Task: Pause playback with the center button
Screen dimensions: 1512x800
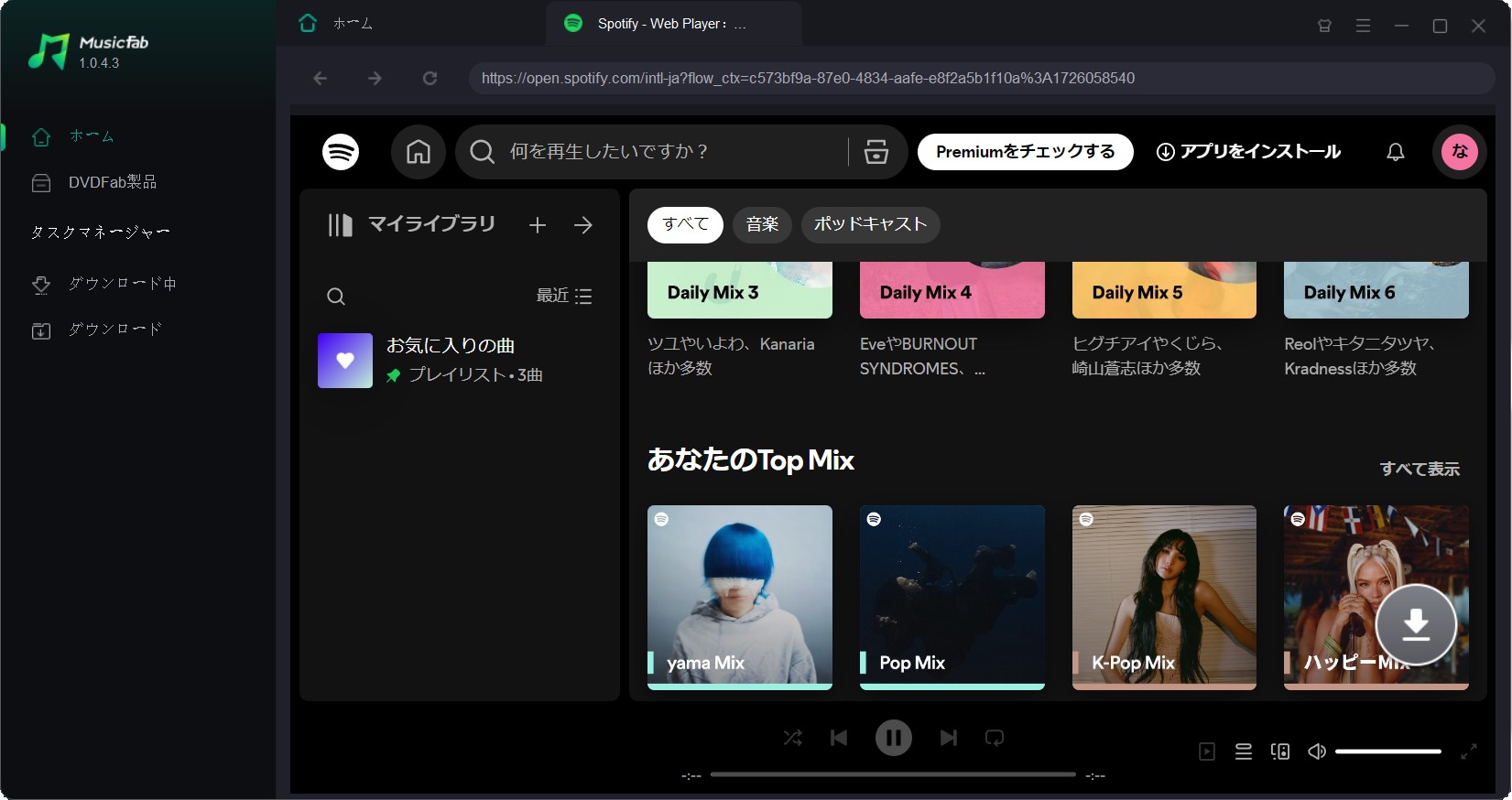Action: (894, 738)
